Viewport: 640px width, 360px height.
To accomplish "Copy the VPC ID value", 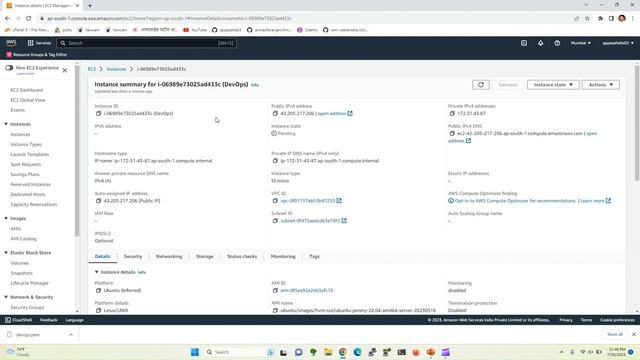I will 275,201.
